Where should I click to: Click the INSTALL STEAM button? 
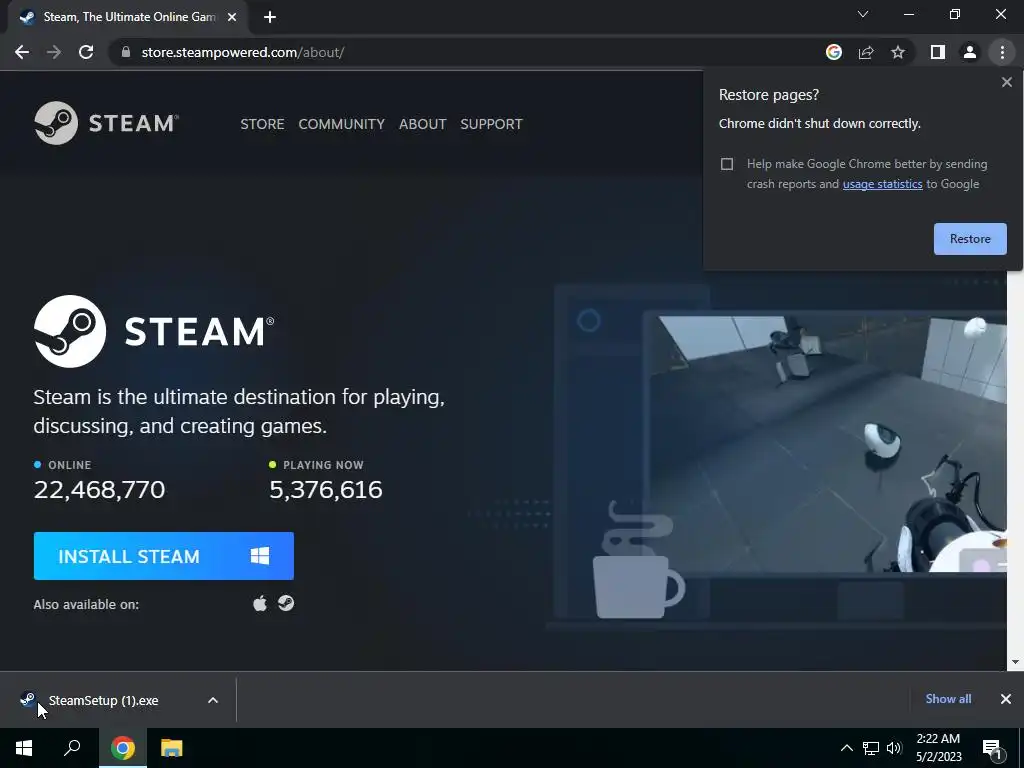(164, 556)
